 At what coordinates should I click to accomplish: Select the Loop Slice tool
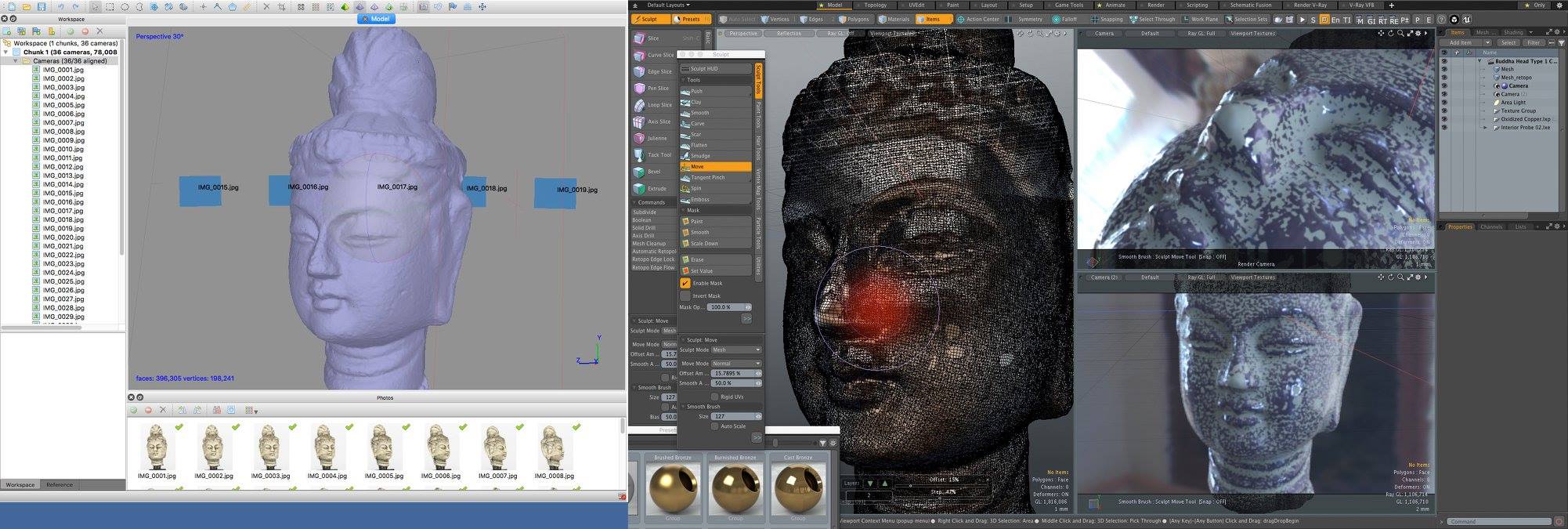click(x=655, y=105)
